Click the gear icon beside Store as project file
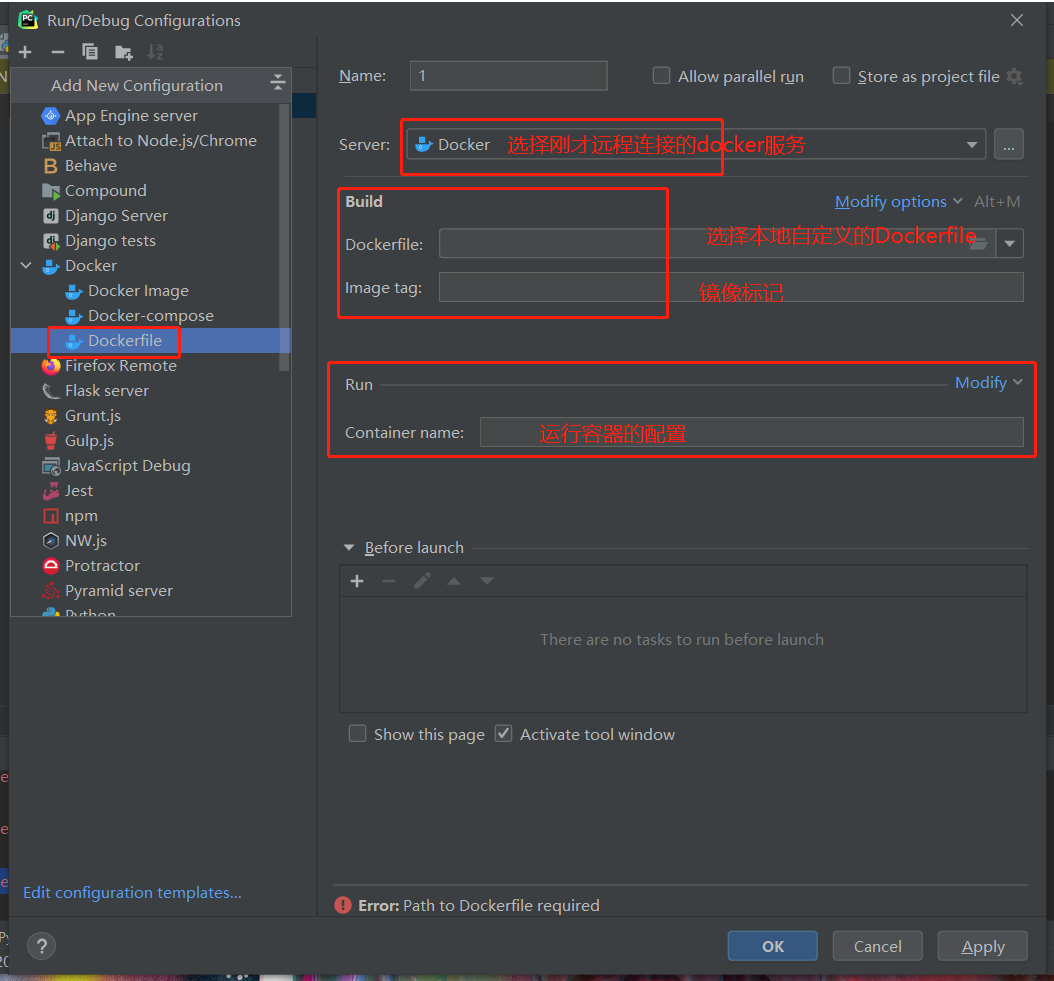 pos(1014,77)
